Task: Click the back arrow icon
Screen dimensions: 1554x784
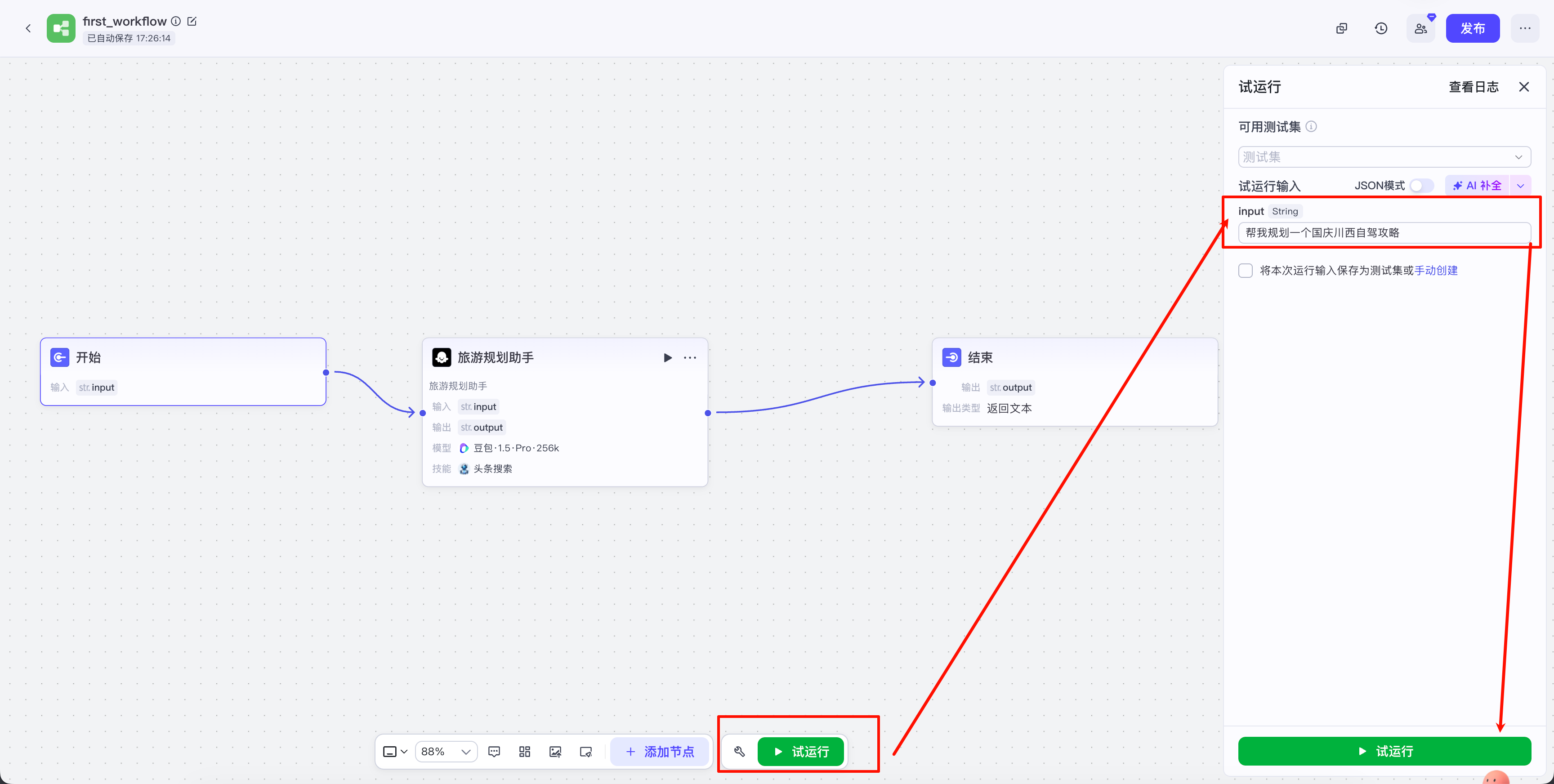Action: 28,28
